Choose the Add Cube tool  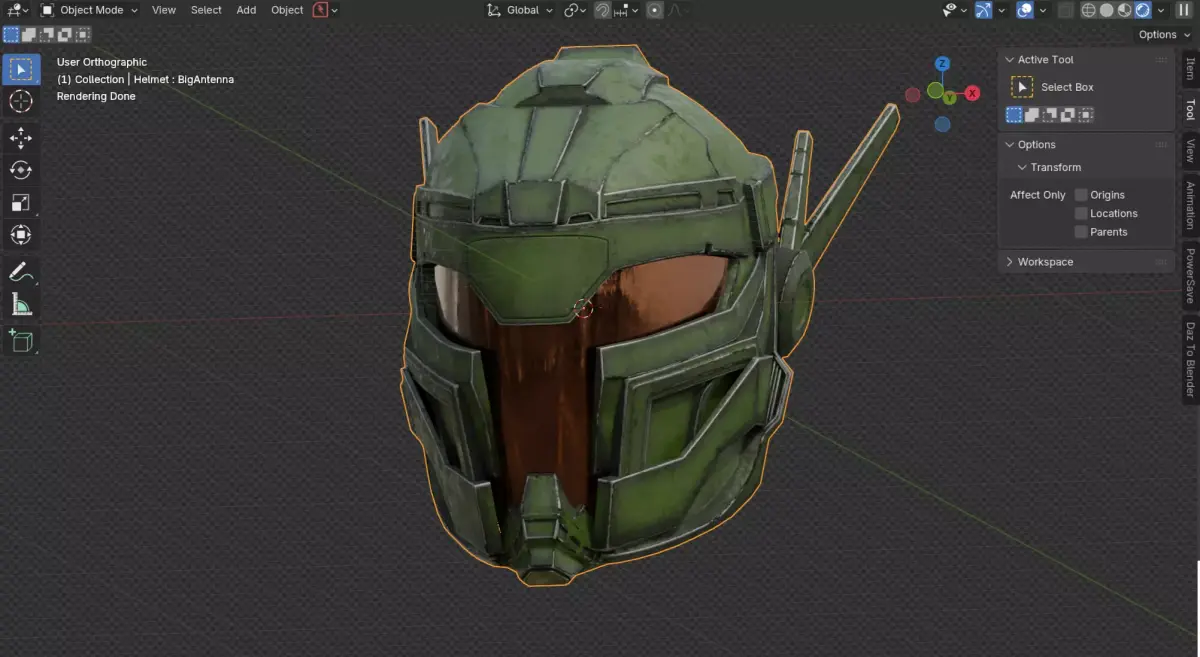pos(21,340)
